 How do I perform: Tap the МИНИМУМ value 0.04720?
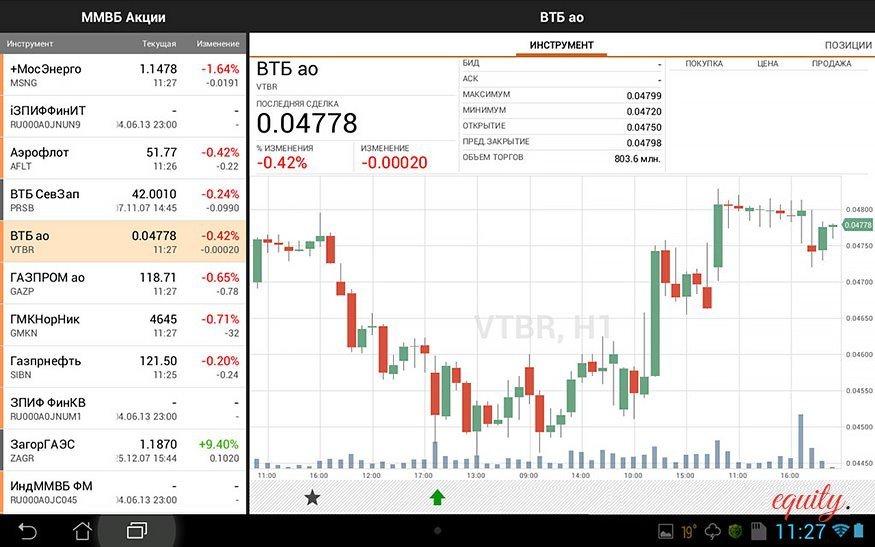point(644,112)
